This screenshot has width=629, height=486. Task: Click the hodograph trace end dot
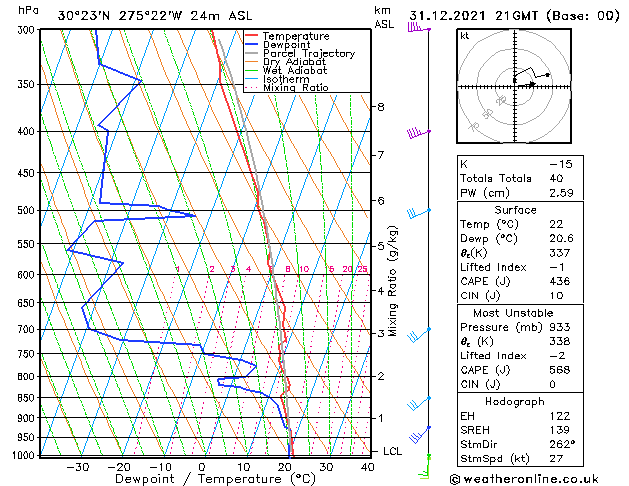(x=548, y=75)
